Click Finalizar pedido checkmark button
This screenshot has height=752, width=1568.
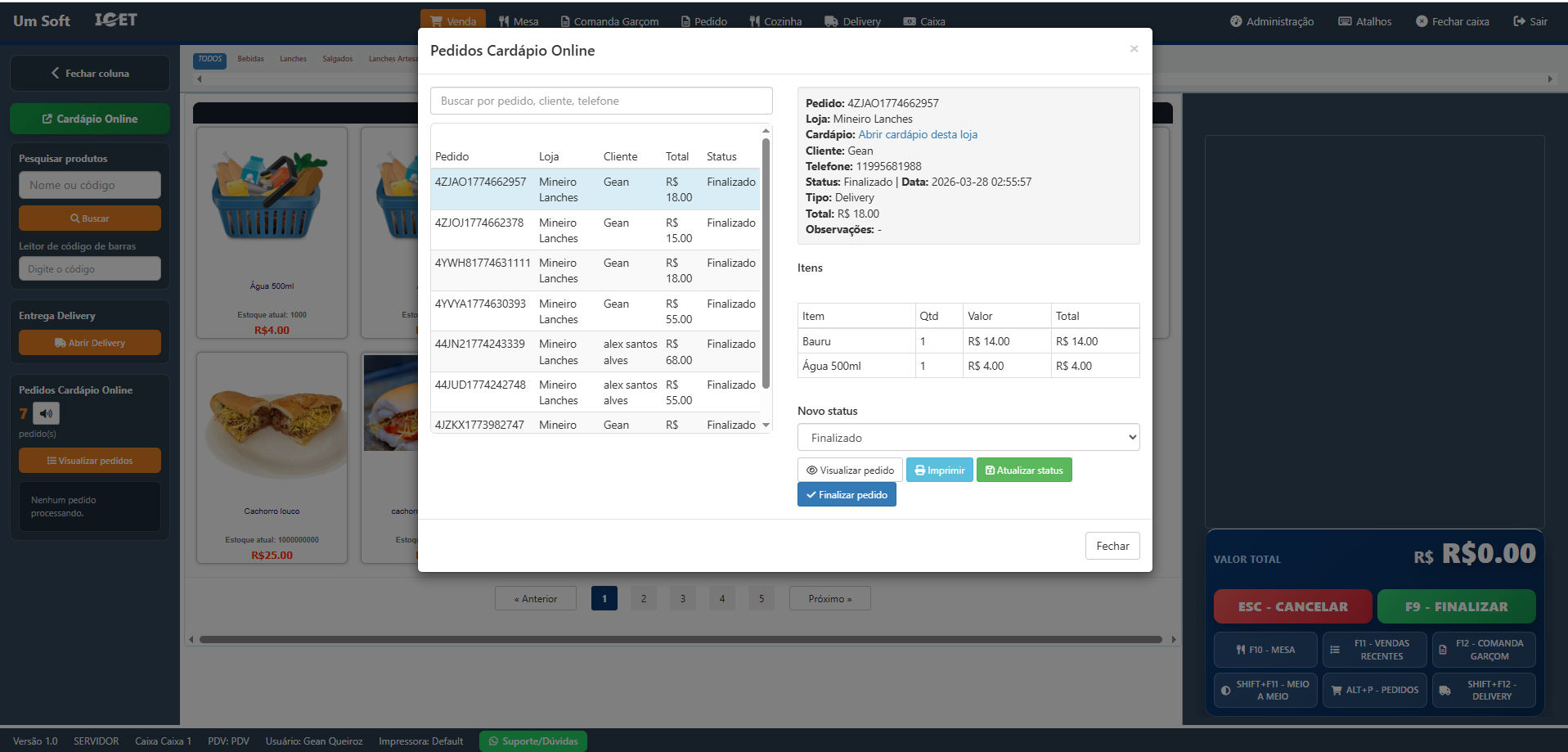click(x=847, y=495)
